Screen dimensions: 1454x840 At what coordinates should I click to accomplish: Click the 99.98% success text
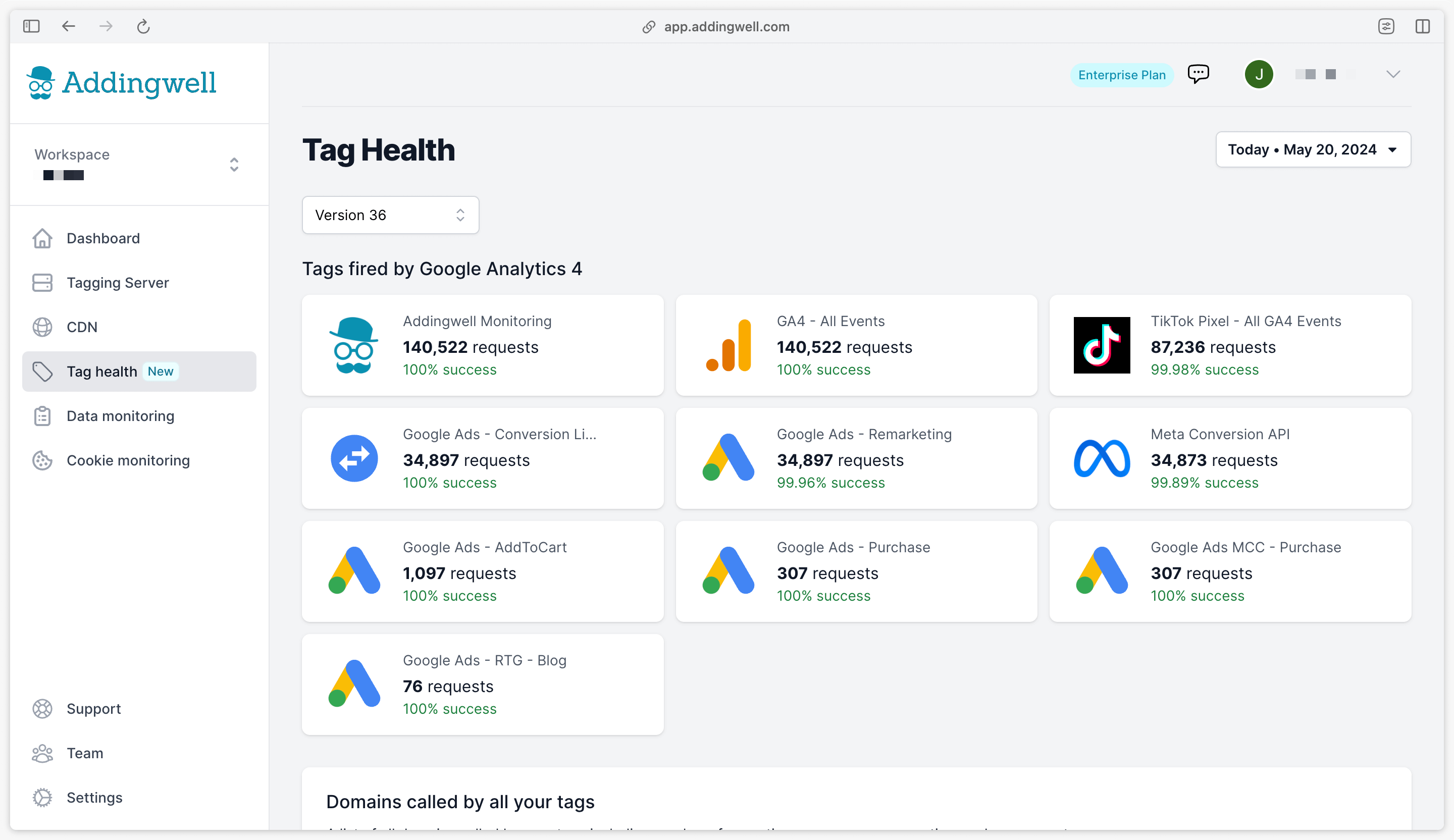click(x=1204, y=370)
